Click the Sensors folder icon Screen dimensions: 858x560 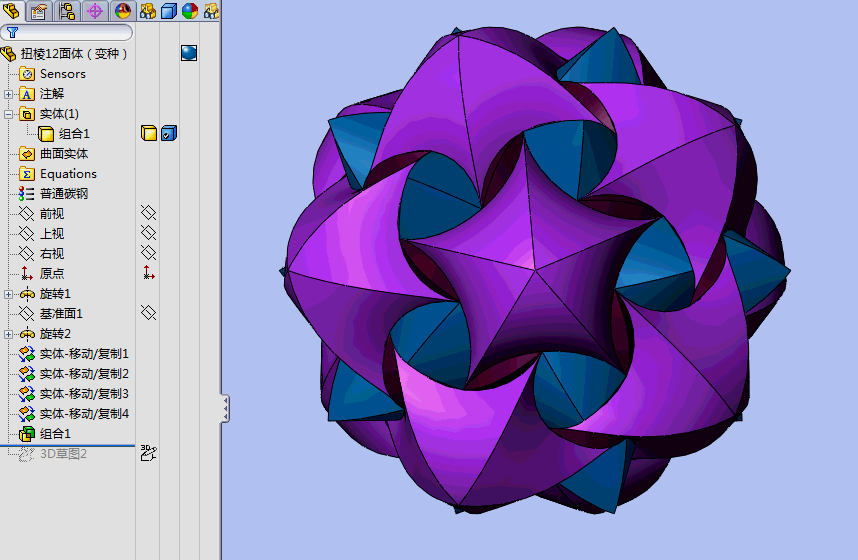click(27, 74)
